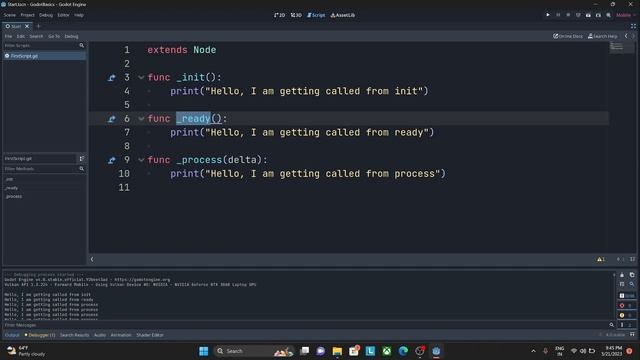Switch to the Script workspace
Image resolution: width=640 pixels, height=360 pixels.
click(x=316, y=15)
